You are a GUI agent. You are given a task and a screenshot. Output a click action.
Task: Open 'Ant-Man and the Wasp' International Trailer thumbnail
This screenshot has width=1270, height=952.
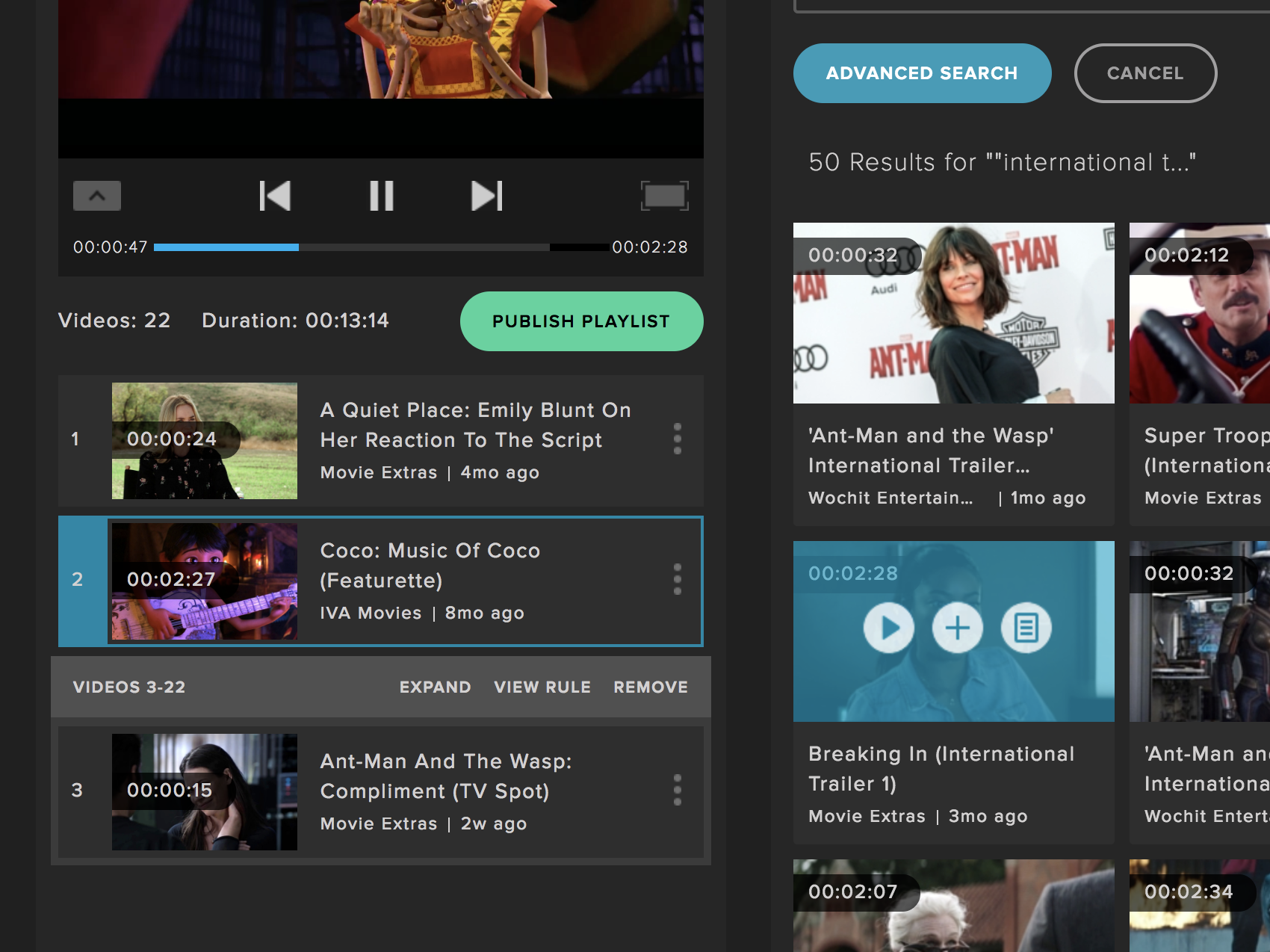click(954, 313)
